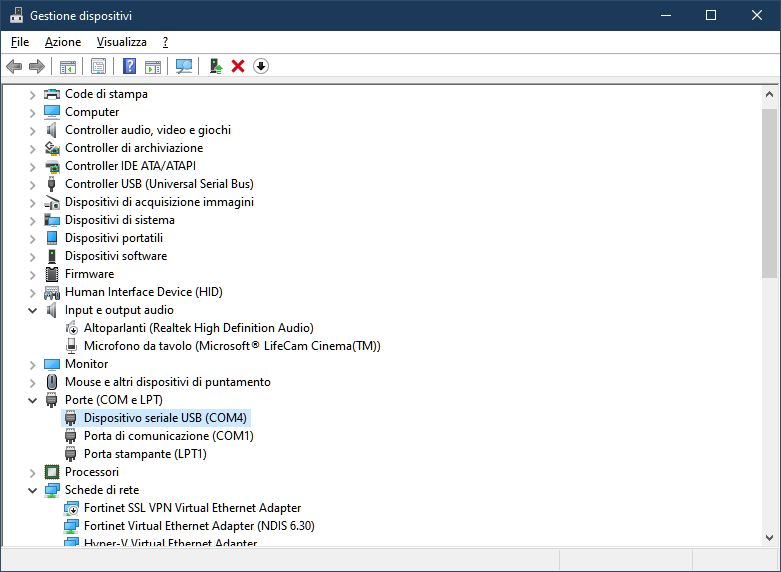Click the port icon beside Porta stampante (LPT1)
781x572 pixels.
pos(71,454)
